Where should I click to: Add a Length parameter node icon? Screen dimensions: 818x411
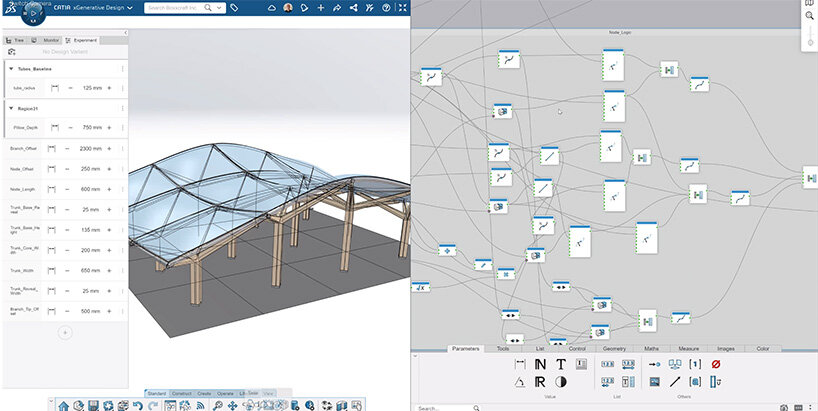point(520,364)
